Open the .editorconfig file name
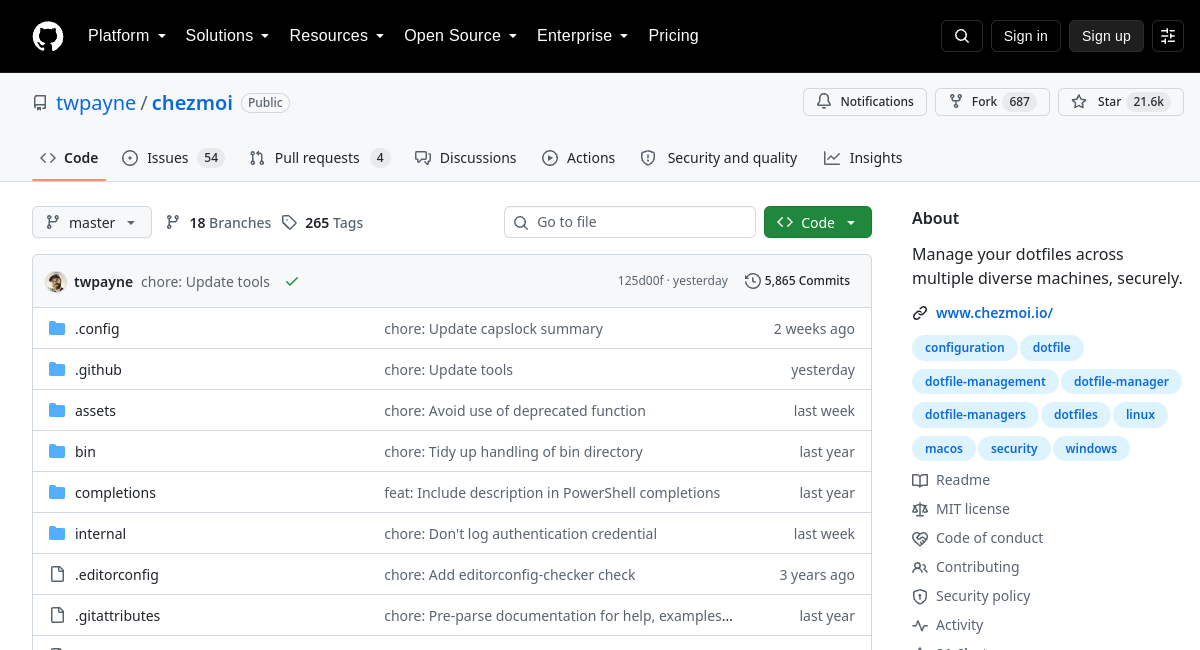This screenshot has height=650, width=1200. click(x=117, y=575)
